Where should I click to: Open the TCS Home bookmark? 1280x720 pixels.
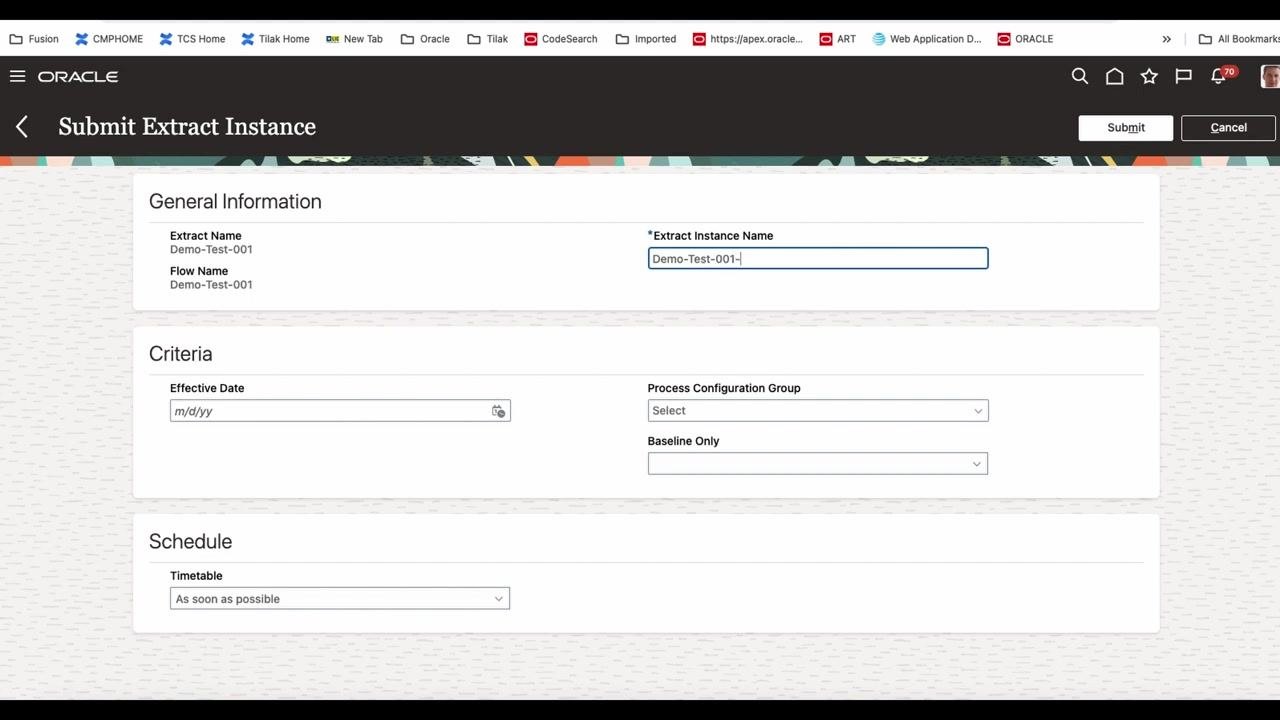point(193,39)
